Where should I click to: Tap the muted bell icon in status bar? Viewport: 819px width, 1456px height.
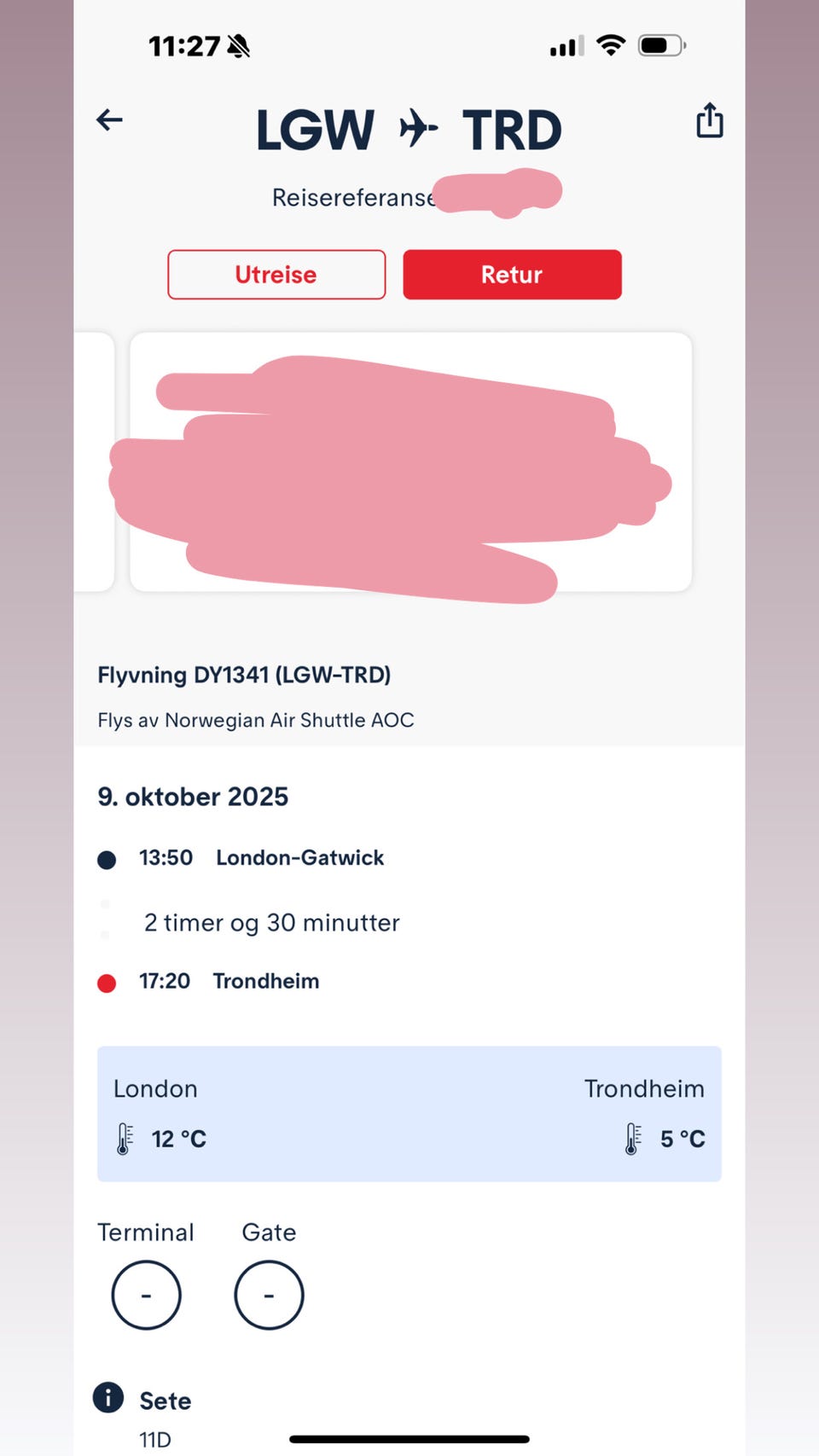[239, 46]
